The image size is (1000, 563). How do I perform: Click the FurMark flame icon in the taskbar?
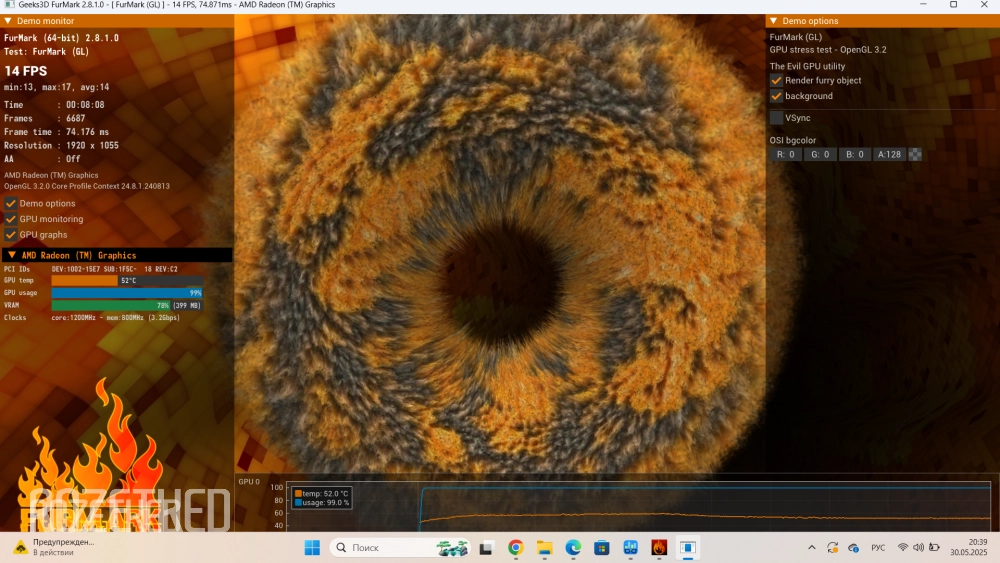click(659, 548)
